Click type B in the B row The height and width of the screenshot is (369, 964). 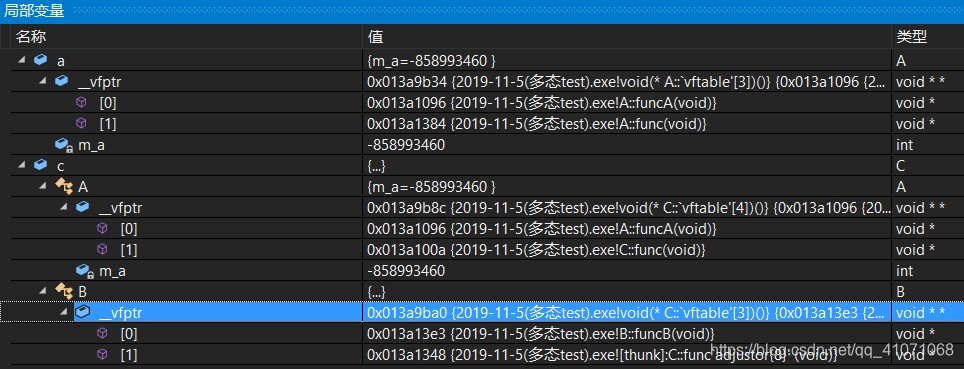coord(901,292)
